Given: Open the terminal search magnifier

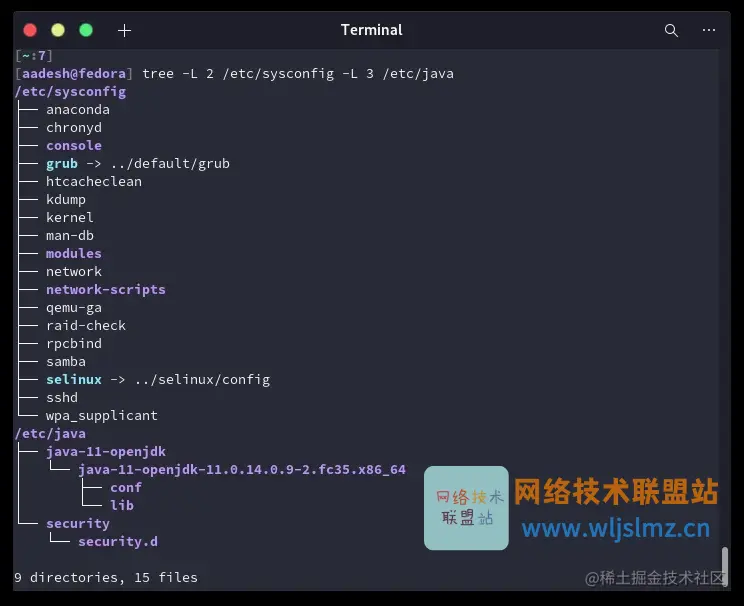Looking at the screenshot, I should 671,30.
